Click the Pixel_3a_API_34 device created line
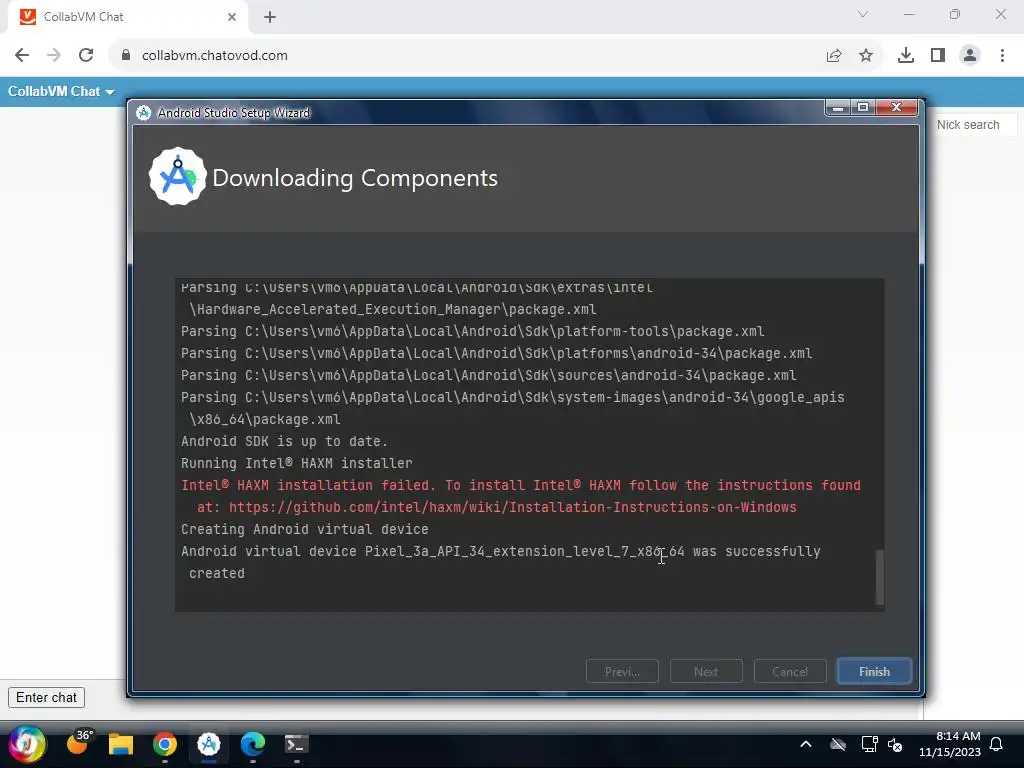This screenshot has width=1024, height=768. point(500,562)
